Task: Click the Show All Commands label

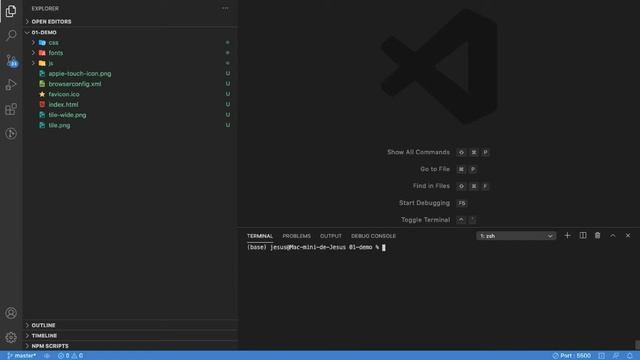Action: click(418, 152)
